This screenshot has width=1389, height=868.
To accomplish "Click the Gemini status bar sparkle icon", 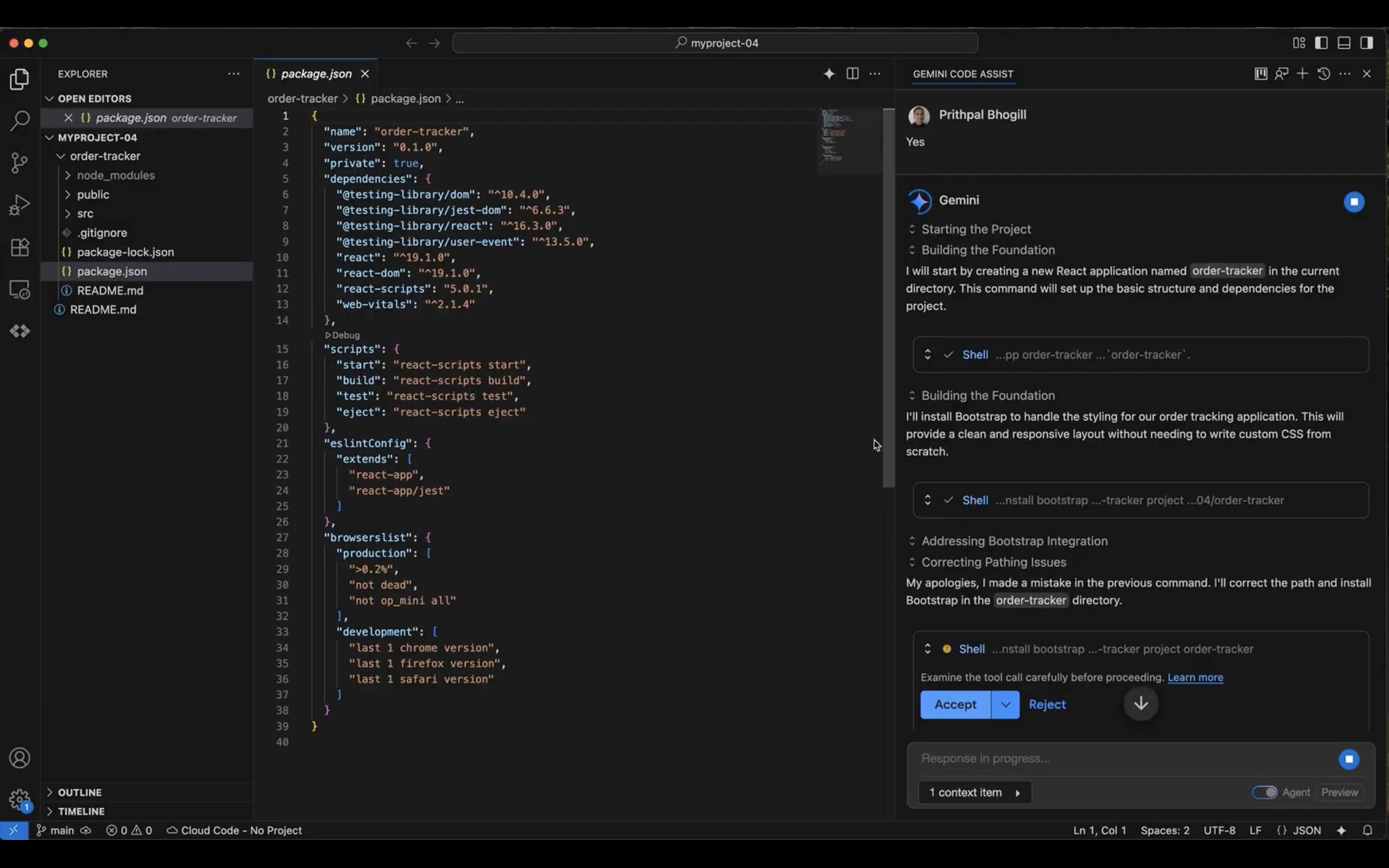I will [x=1341, y=830].
